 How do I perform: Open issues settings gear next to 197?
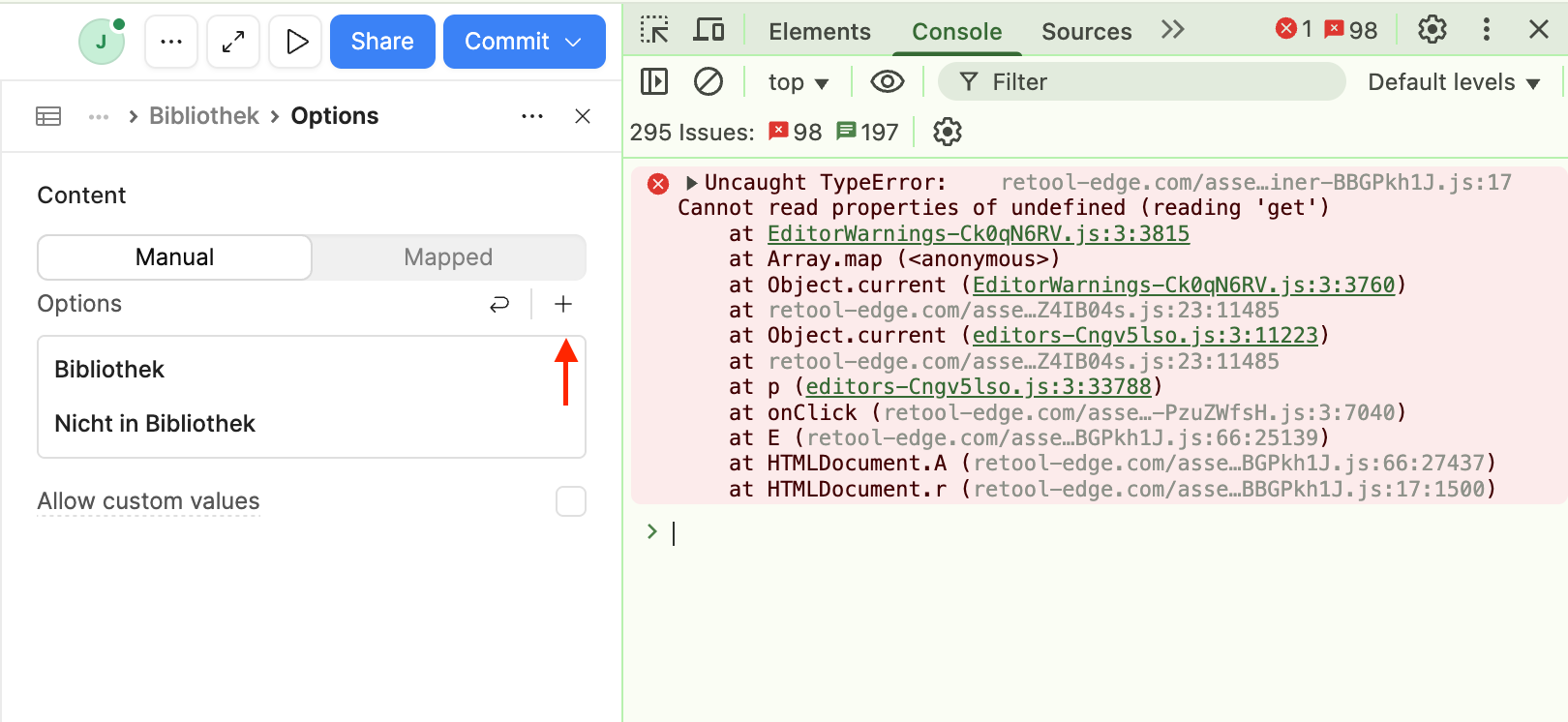coord(947,132)
